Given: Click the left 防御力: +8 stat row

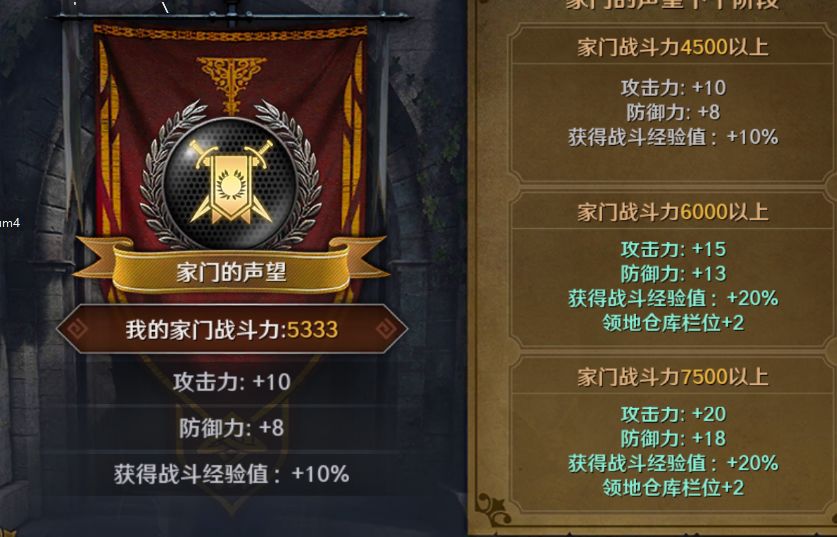Looking at the screenshot, I should click(232, 428).
